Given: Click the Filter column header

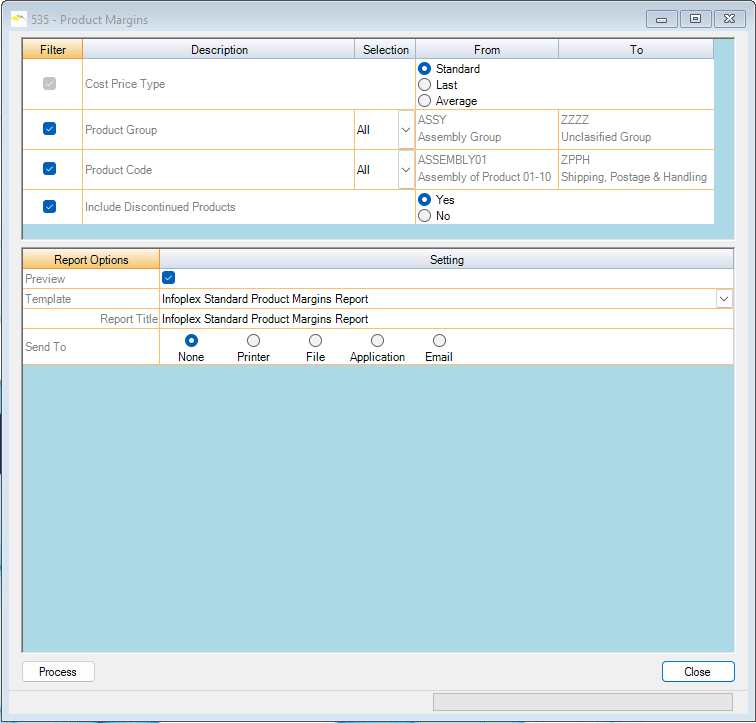Looking at the screenshot, I should tap(53, 50).
